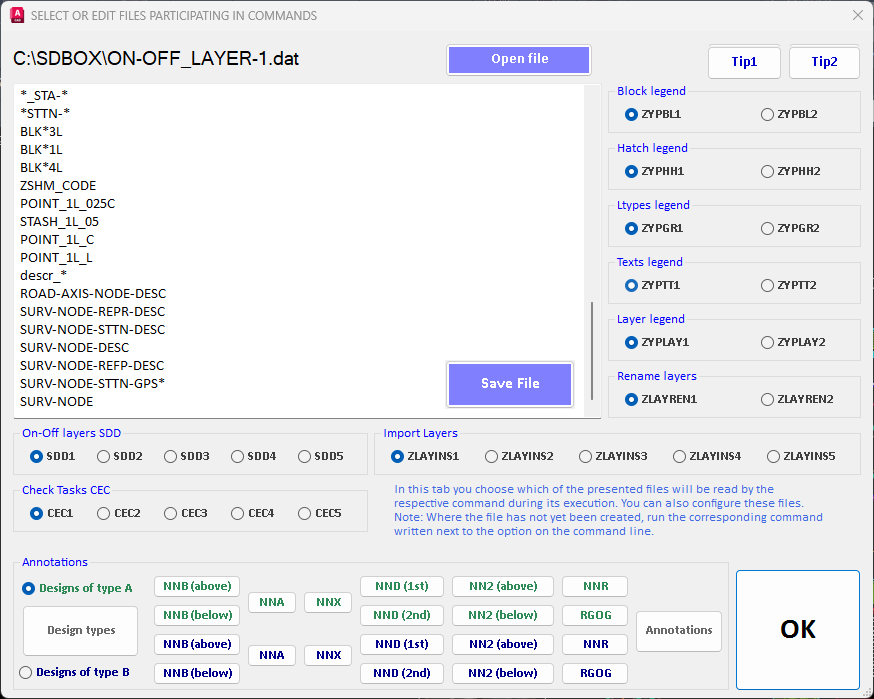Screen dimensions: 874x699
Task: Switch Check Tasks to CEC5
Action: pyautogui.click(x=319, y=513)
